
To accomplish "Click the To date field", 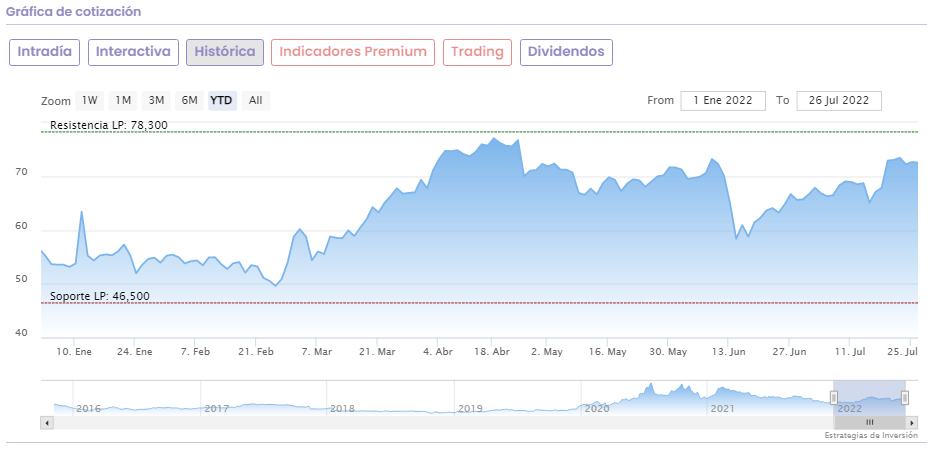I will pos(839,100).
